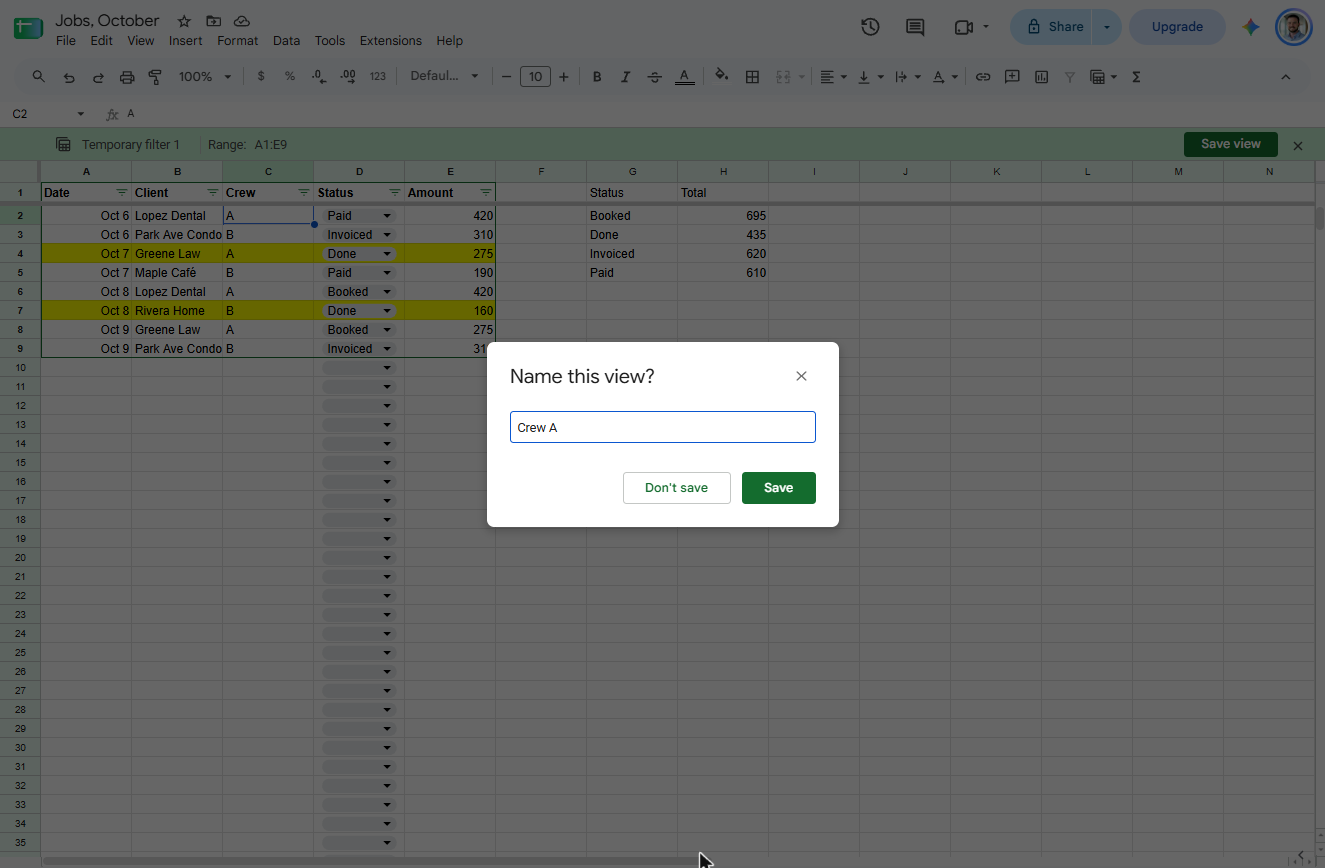Open the zoom 100% dropdown
Image resolution: width=1325 pixels, height=868 pixels.
click(x=205, y=77)
